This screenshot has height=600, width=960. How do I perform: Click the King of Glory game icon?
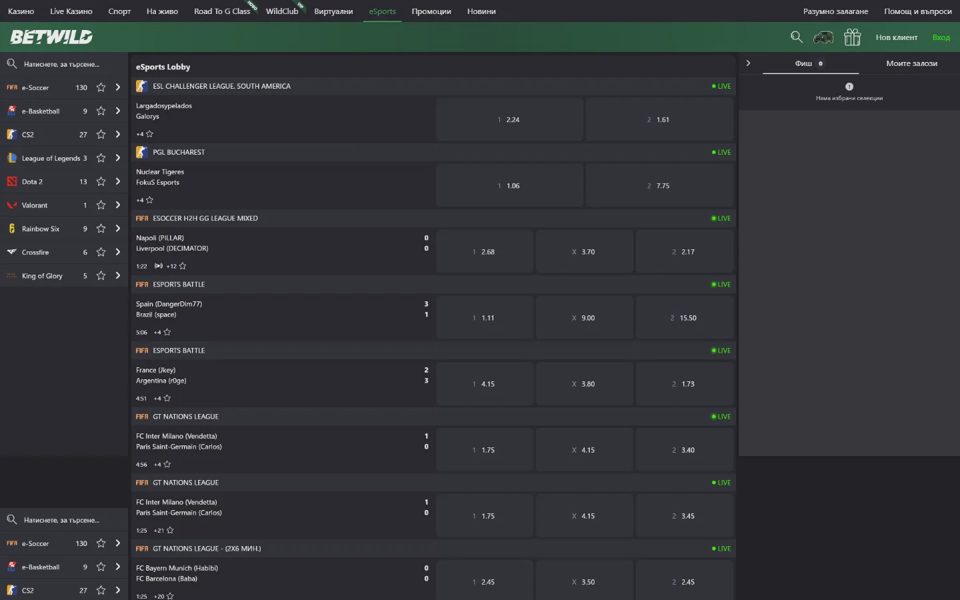(12, 276)
